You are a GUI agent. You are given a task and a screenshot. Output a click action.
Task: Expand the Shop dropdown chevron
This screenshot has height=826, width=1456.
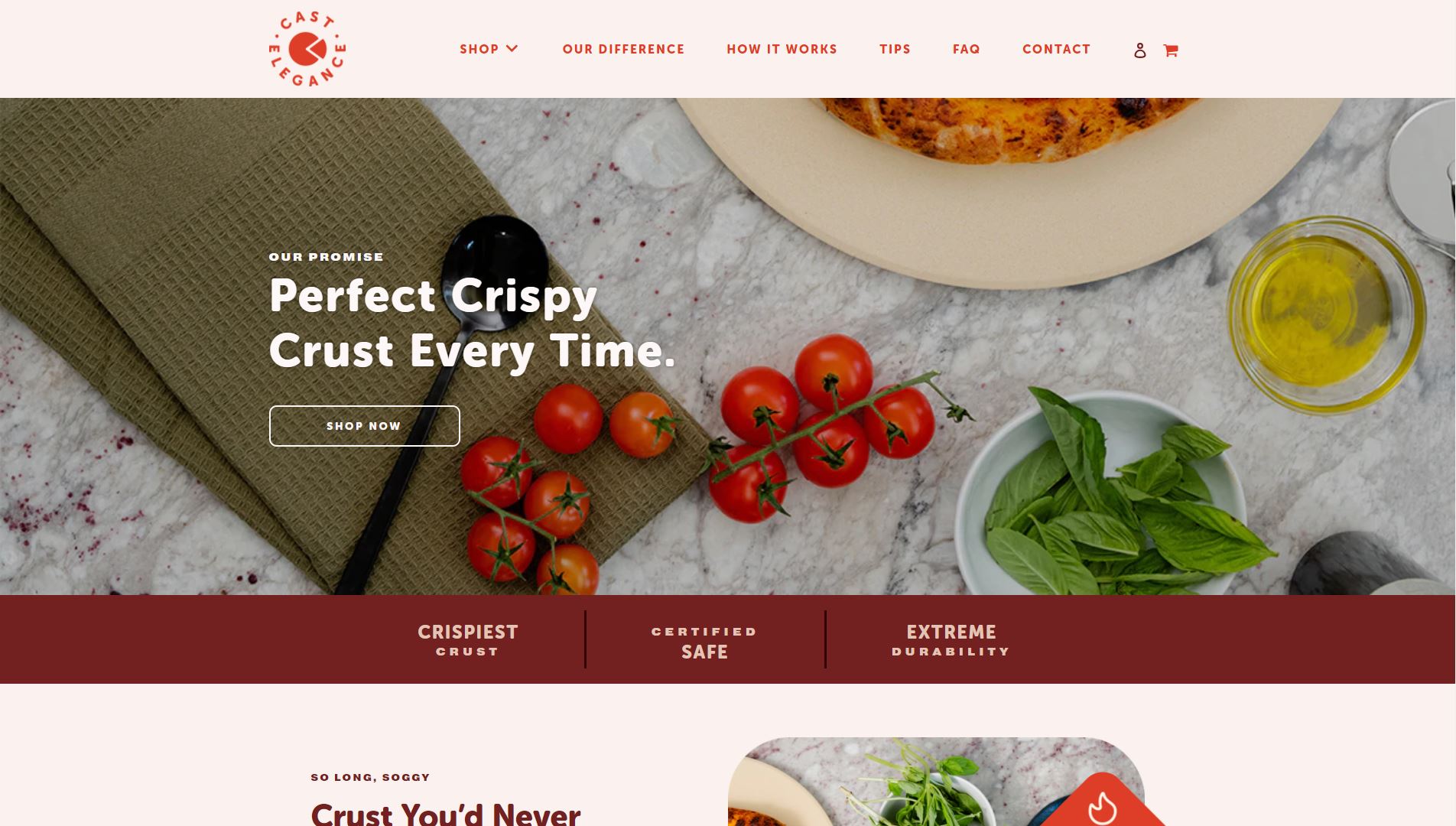coord(512,49)
